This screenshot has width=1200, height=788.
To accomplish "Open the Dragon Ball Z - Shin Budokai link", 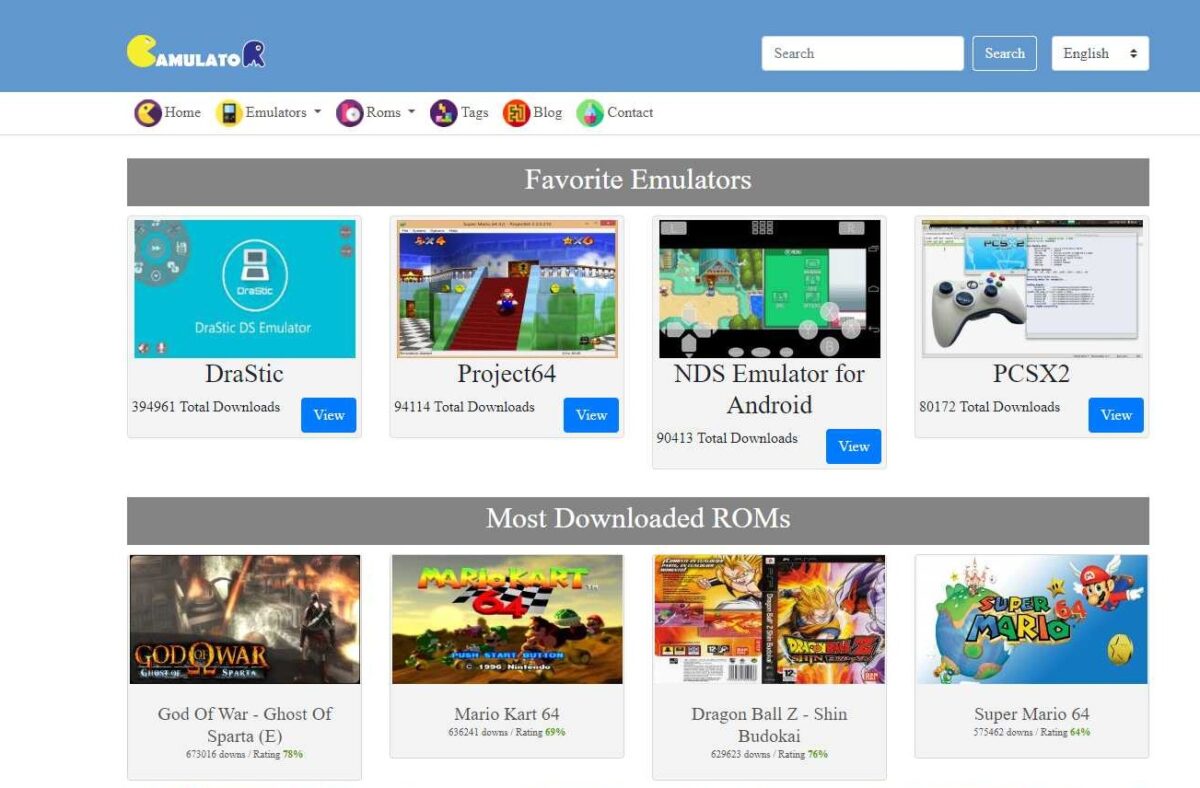I will coord(769,724).
